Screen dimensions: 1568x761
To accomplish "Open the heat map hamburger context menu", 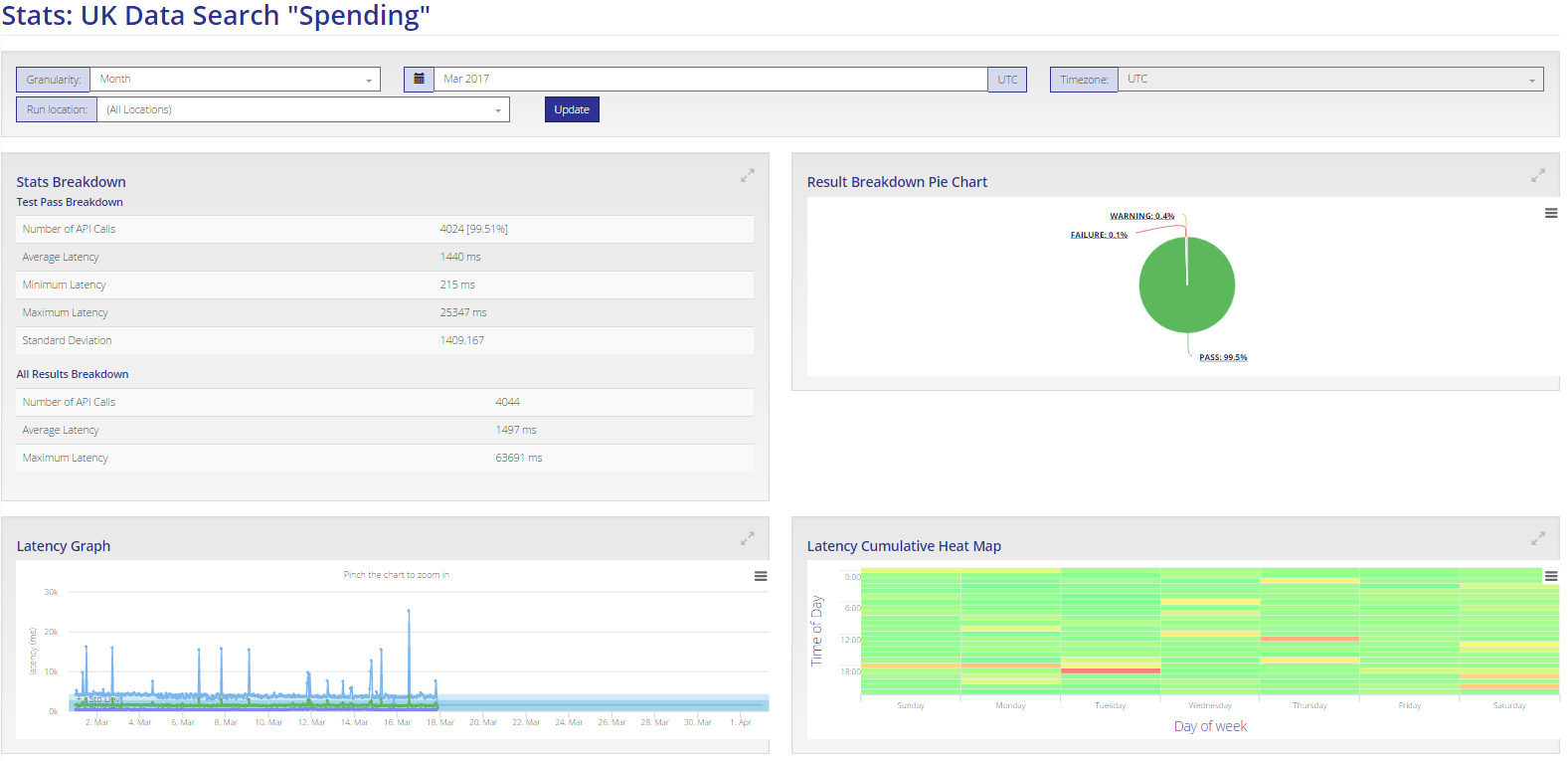I will [x=1550, y=576].
